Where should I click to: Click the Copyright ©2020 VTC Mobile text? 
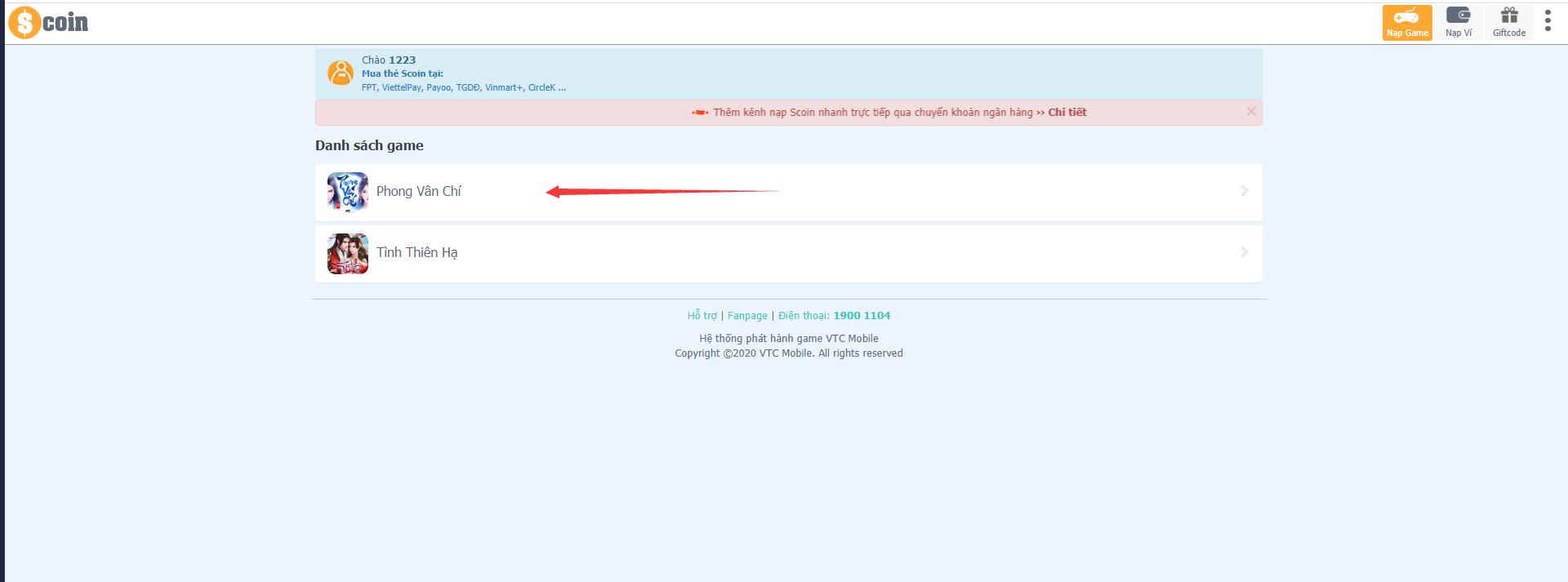point(789,353)
